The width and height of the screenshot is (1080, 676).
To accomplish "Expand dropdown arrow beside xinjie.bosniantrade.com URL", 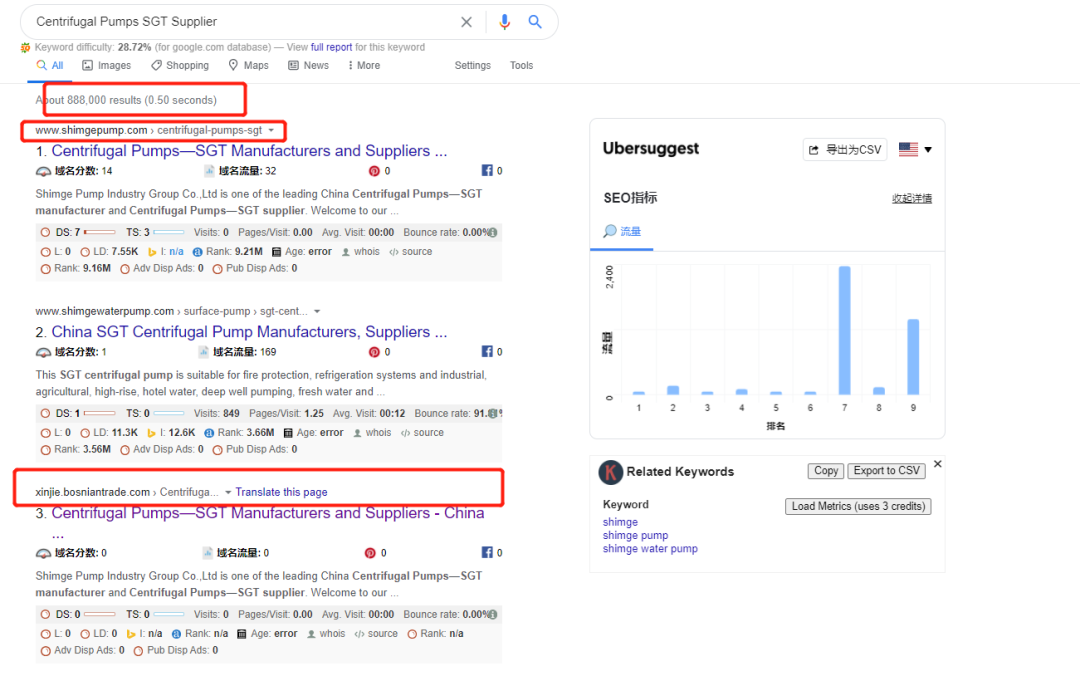I will click(x=228, y=493).
